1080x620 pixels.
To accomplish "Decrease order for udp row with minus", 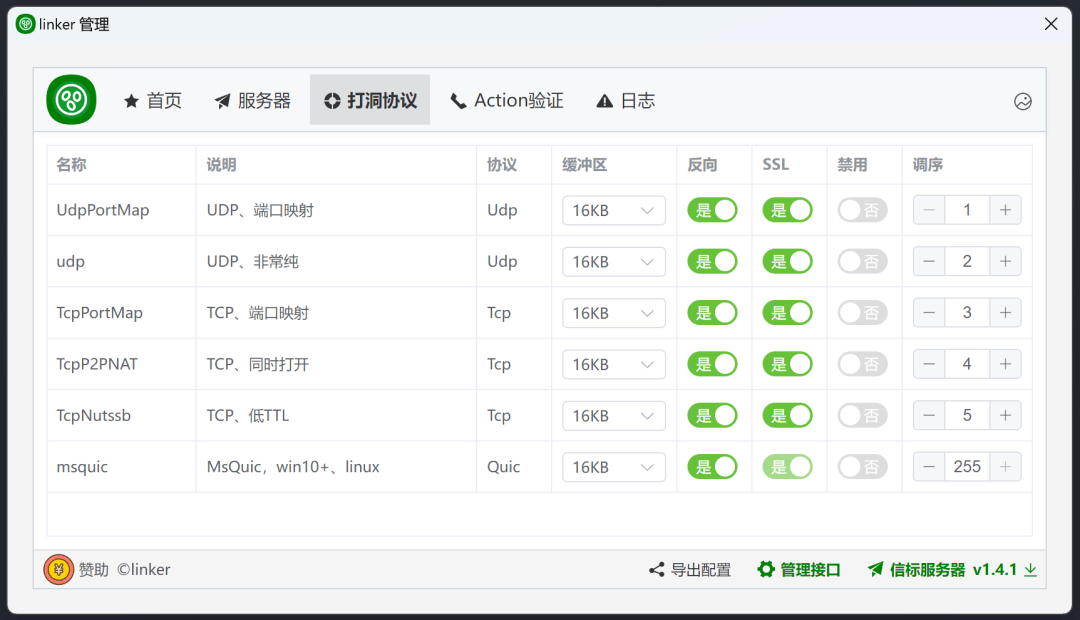I will [x=929, y=261].
